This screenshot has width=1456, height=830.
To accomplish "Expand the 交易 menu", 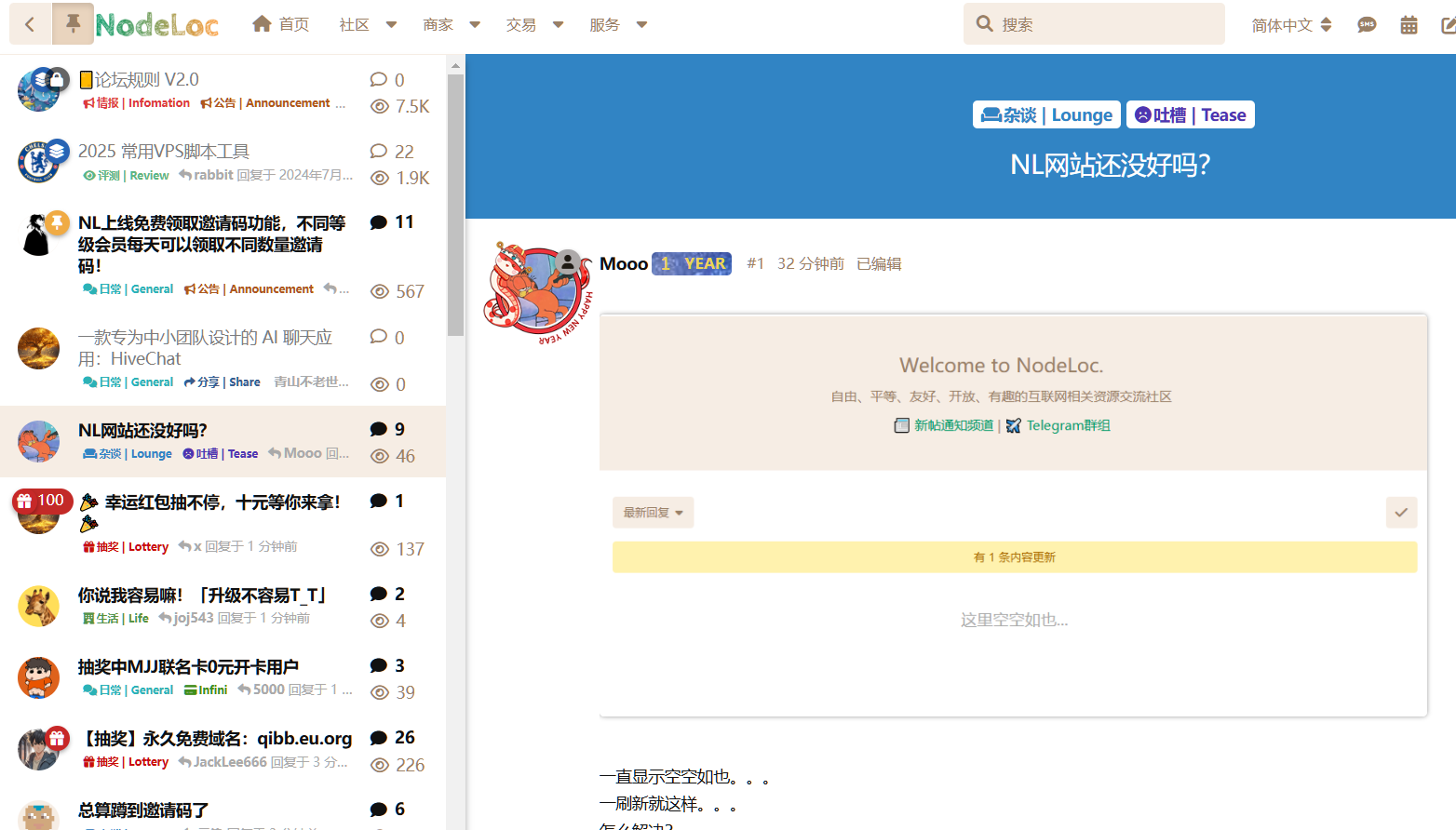I will click(535, 25).
